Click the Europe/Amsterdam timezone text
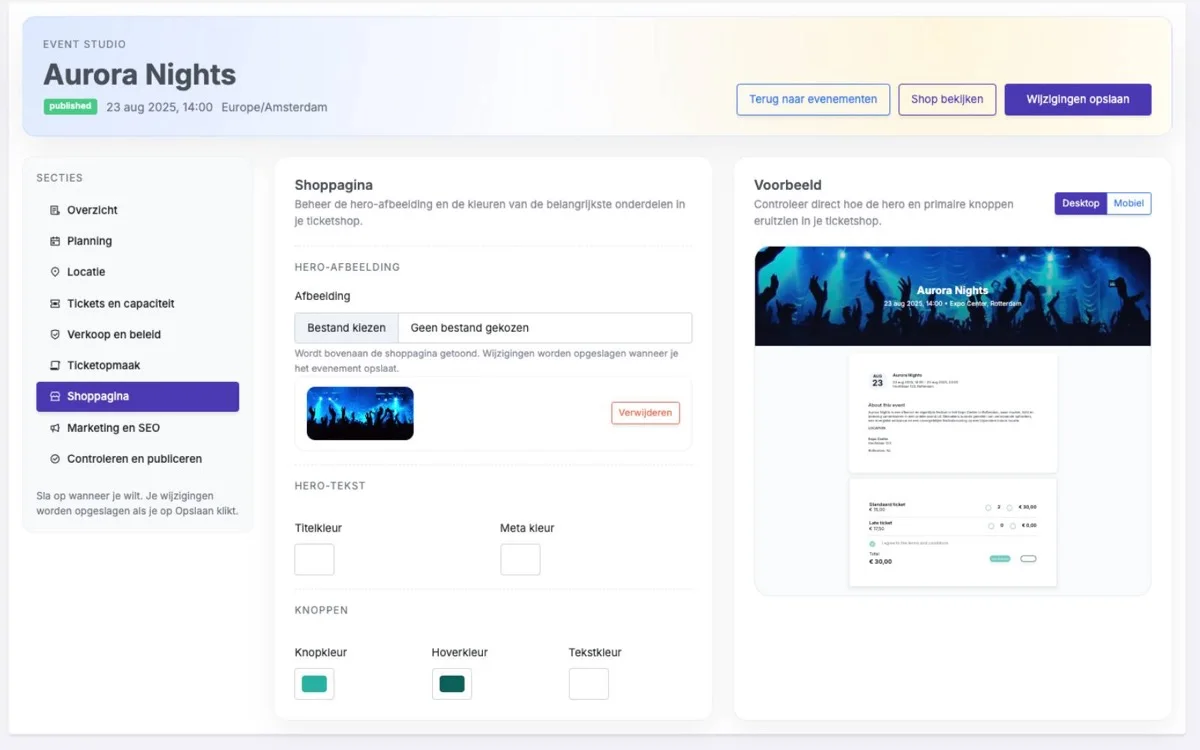The width and height of the screenshot is (1200, 750). point(274,107)
